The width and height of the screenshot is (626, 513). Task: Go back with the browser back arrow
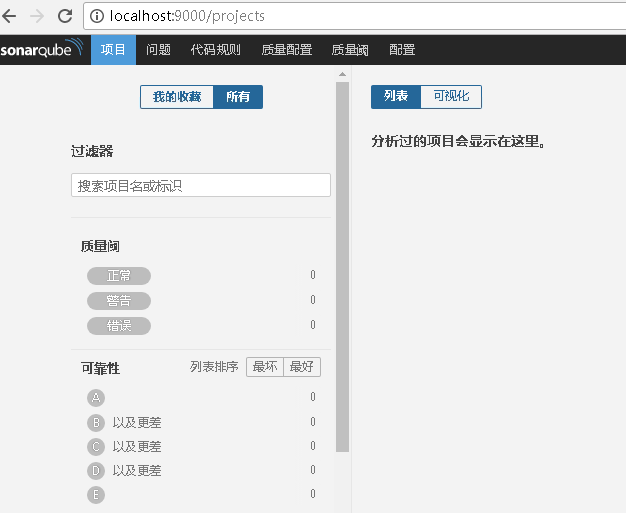(x=9, y=16)
